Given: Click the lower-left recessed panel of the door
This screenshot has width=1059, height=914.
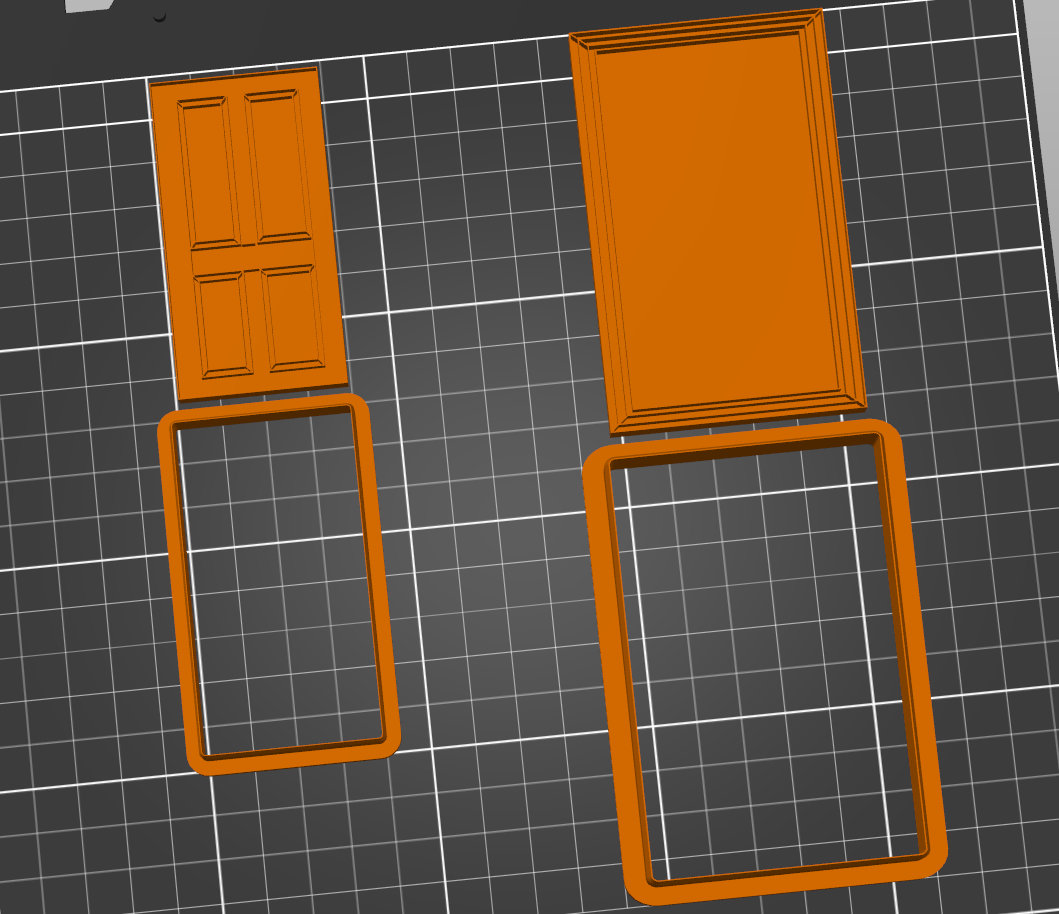Looking at the screenshot, I should point(224,325).
